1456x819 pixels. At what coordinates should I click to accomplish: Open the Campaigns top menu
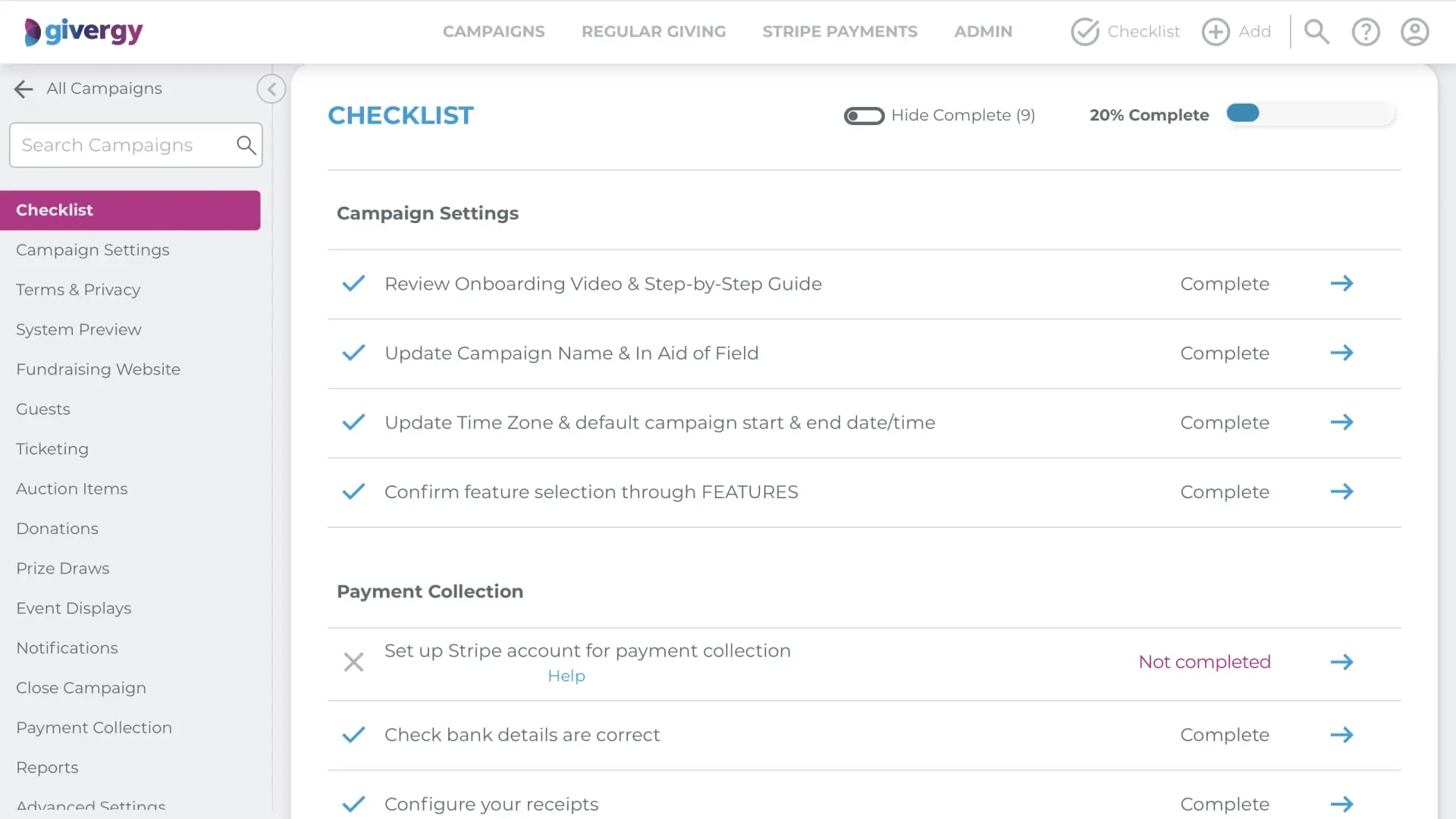494,32
